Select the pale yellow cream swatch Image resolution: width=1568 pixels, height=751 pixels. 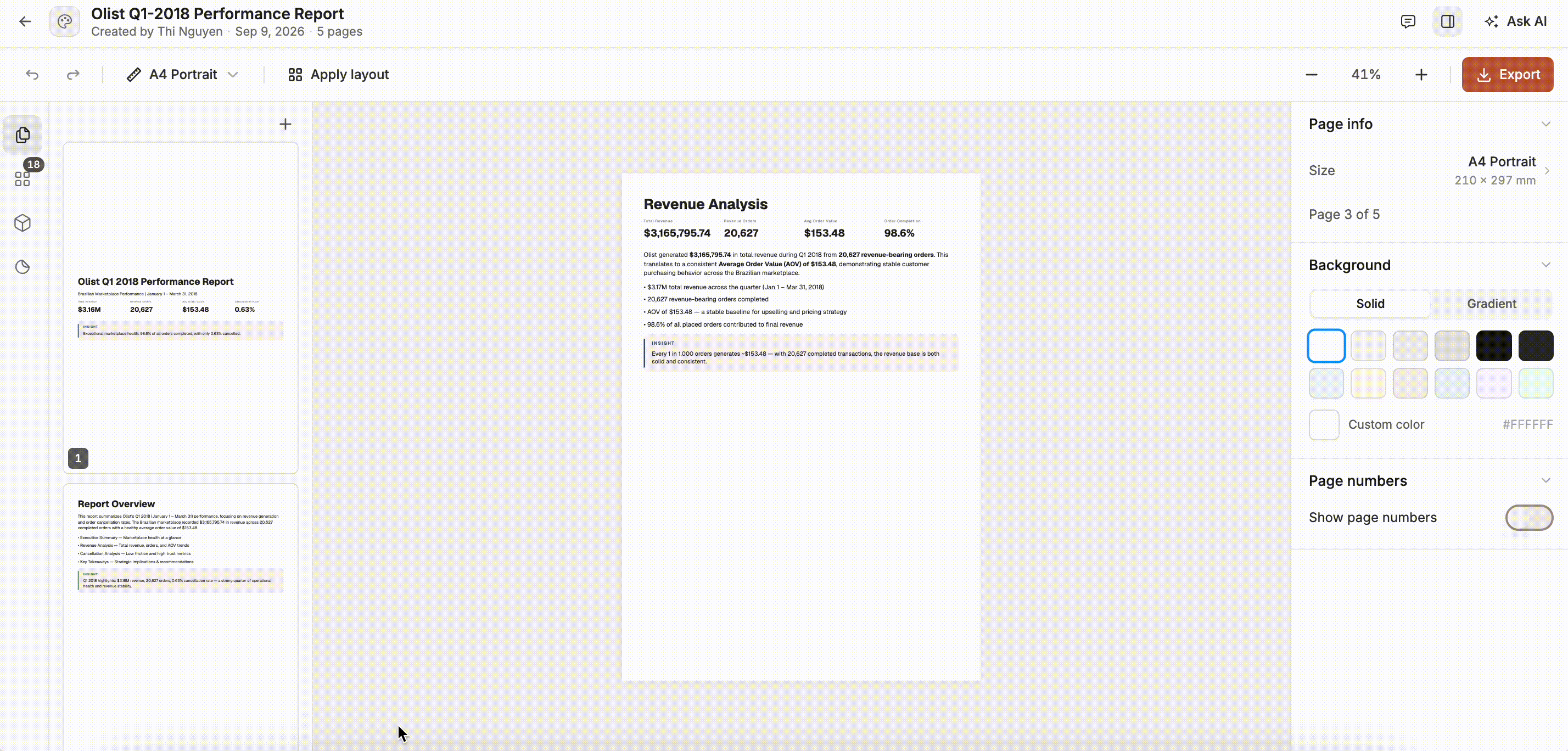(x=1368, y=383)
